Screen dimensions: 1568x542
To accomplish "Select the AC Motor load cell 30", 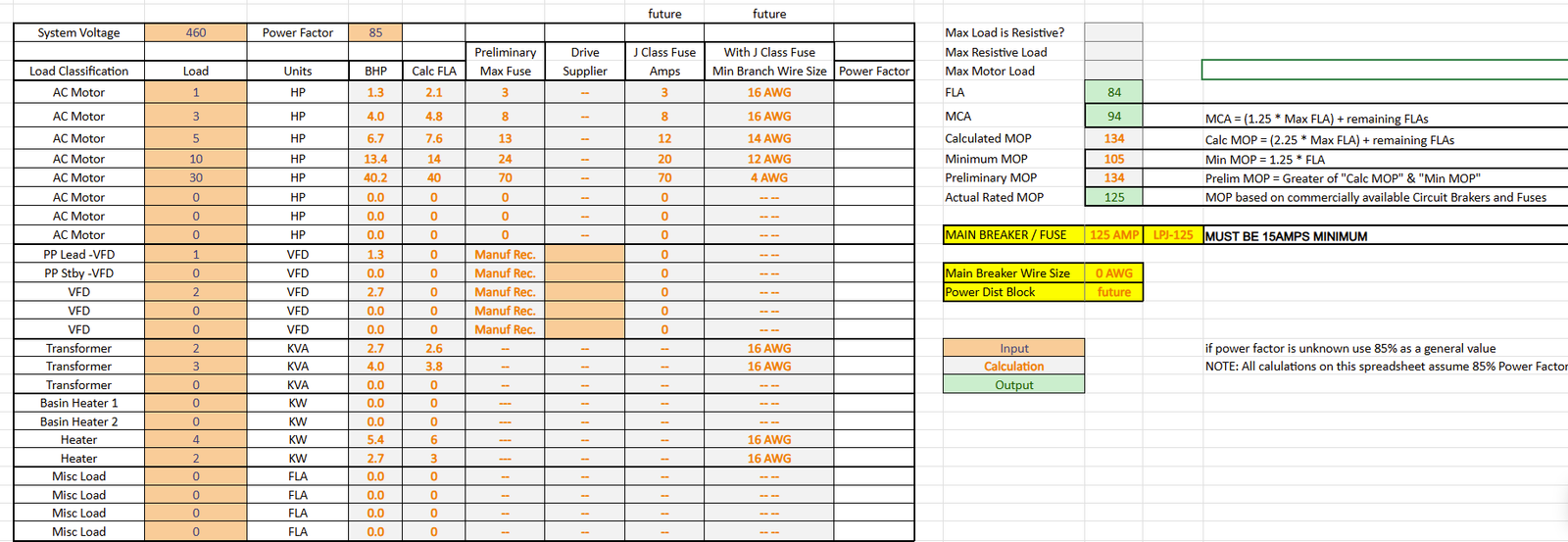I will 196,177.
